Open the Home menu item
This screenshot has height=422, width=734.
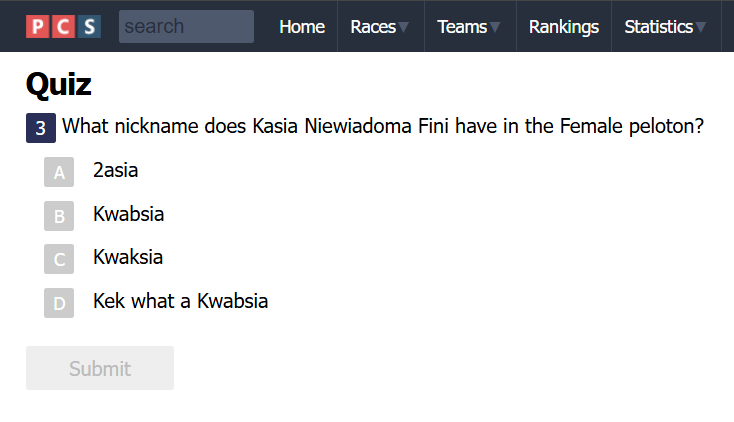click(x=302, y=27)
